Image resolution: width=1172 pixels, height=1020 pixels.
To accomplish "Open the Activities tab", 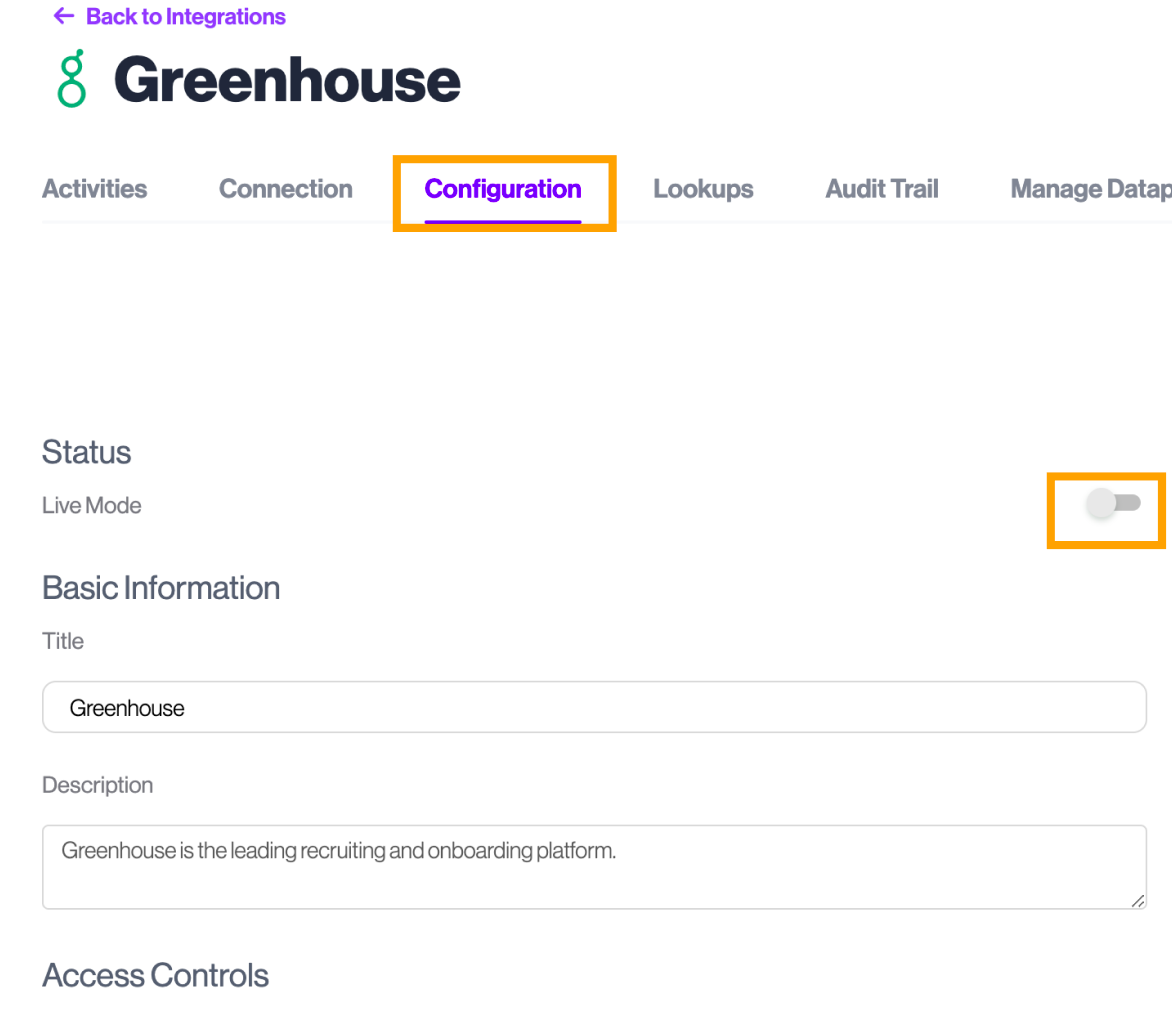I will coord(94,189).
